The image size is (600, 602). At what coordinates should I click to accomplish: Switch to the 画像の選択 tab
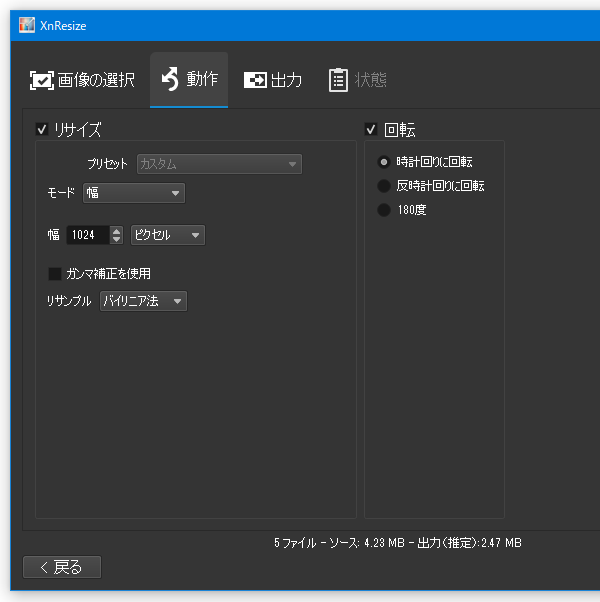82,80
